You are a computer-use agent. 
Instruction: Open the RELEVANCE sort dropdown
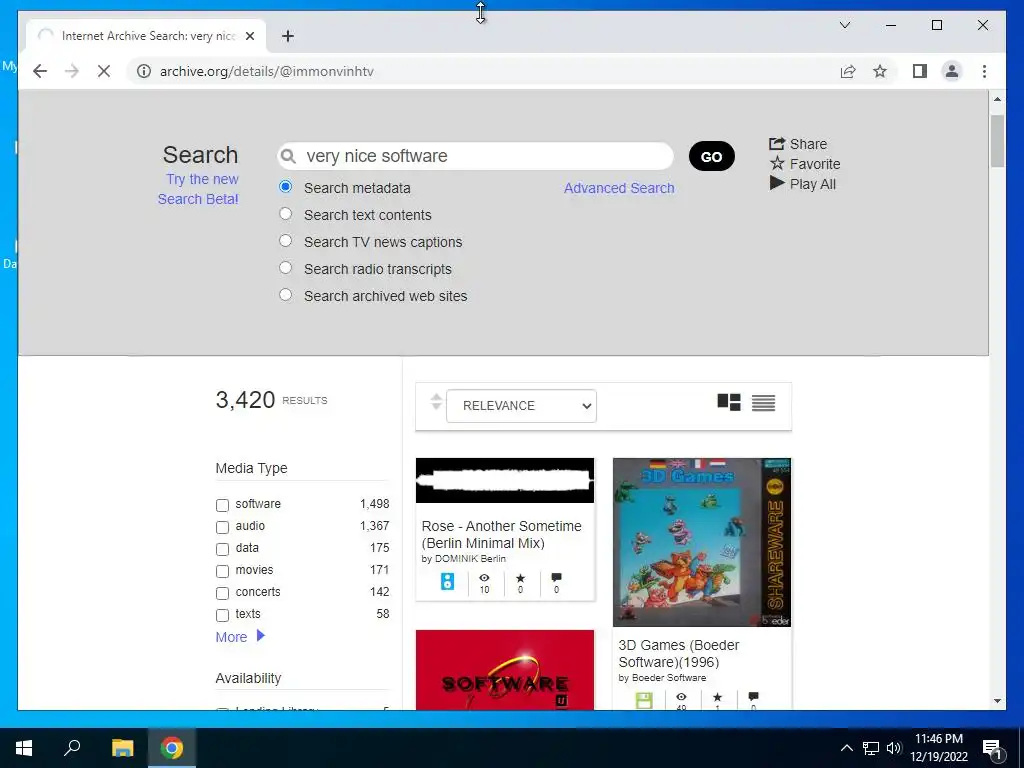521,406
